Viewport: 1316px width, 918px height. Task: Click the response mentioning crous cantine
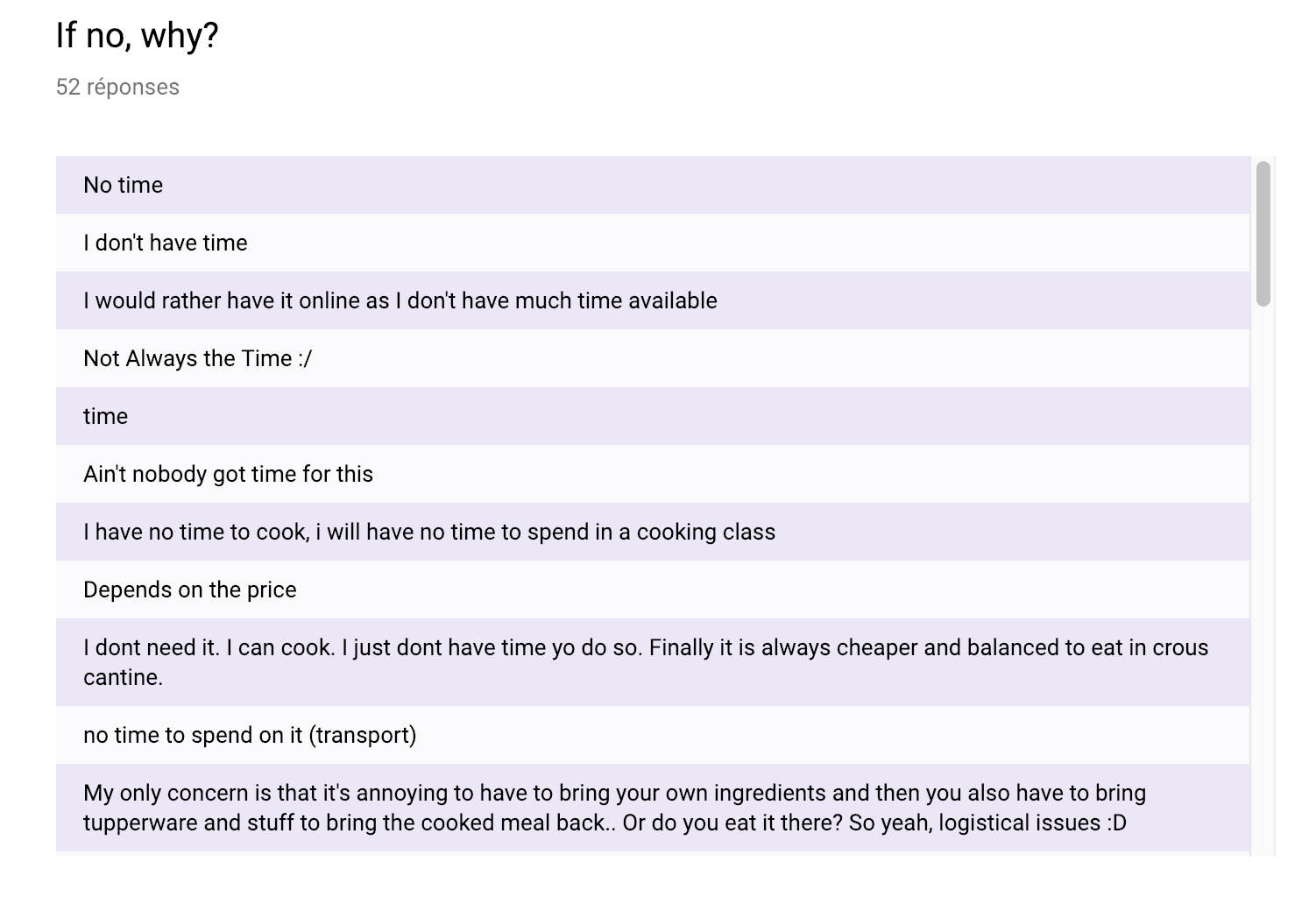click(x=653, y=662)
